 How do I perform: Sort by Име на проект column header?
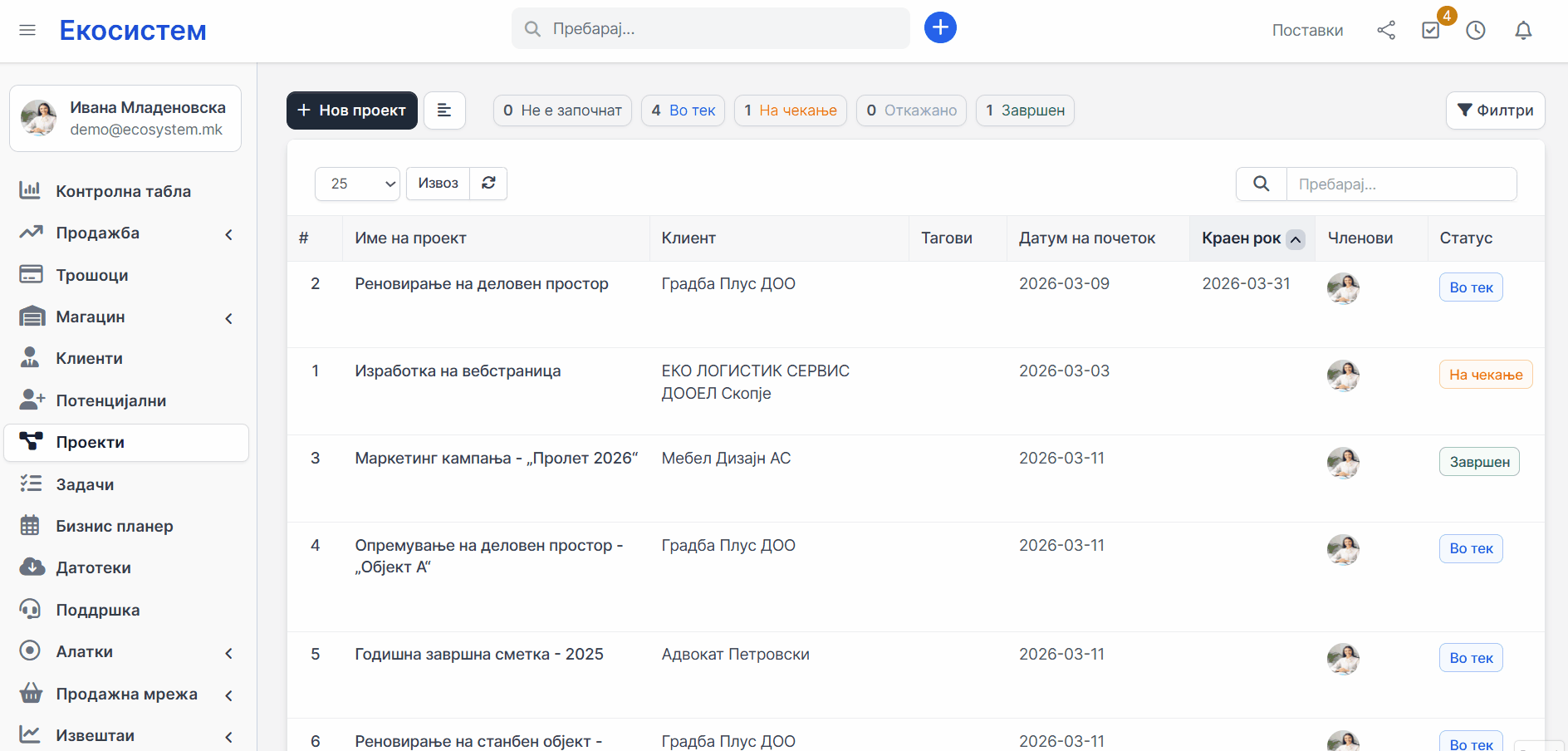coord(410,238)
